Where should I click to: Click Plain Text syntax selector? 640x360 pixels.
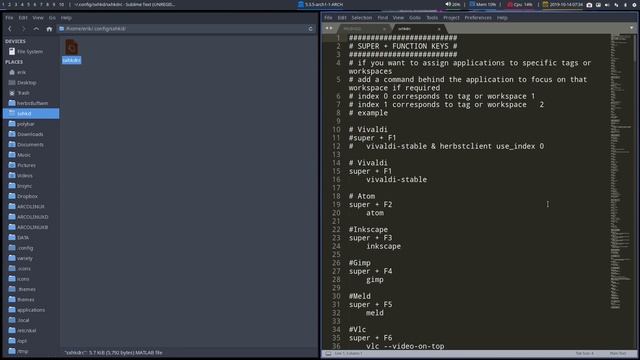618,353
